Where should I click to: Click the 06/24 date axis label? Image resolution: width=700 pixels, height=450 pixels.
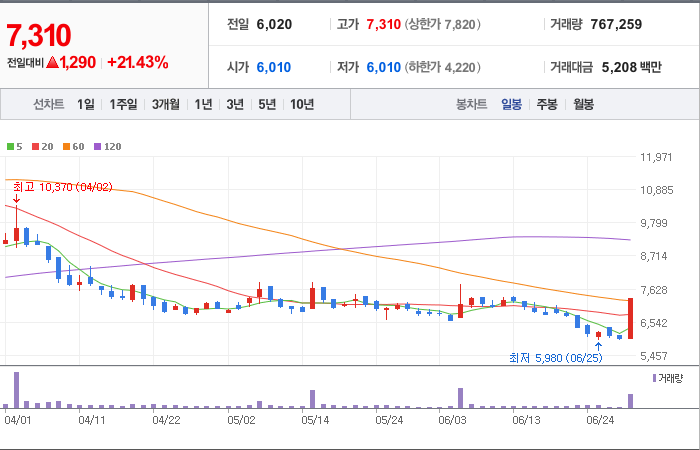[x=600, y=421]
